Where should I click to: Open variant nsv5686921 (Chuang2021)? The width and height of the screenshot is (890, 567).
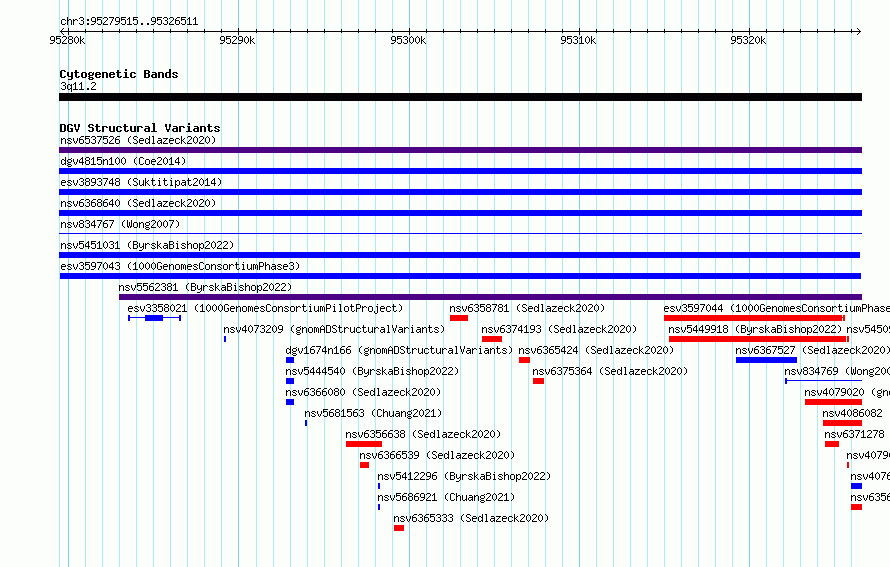coord(446,497)
